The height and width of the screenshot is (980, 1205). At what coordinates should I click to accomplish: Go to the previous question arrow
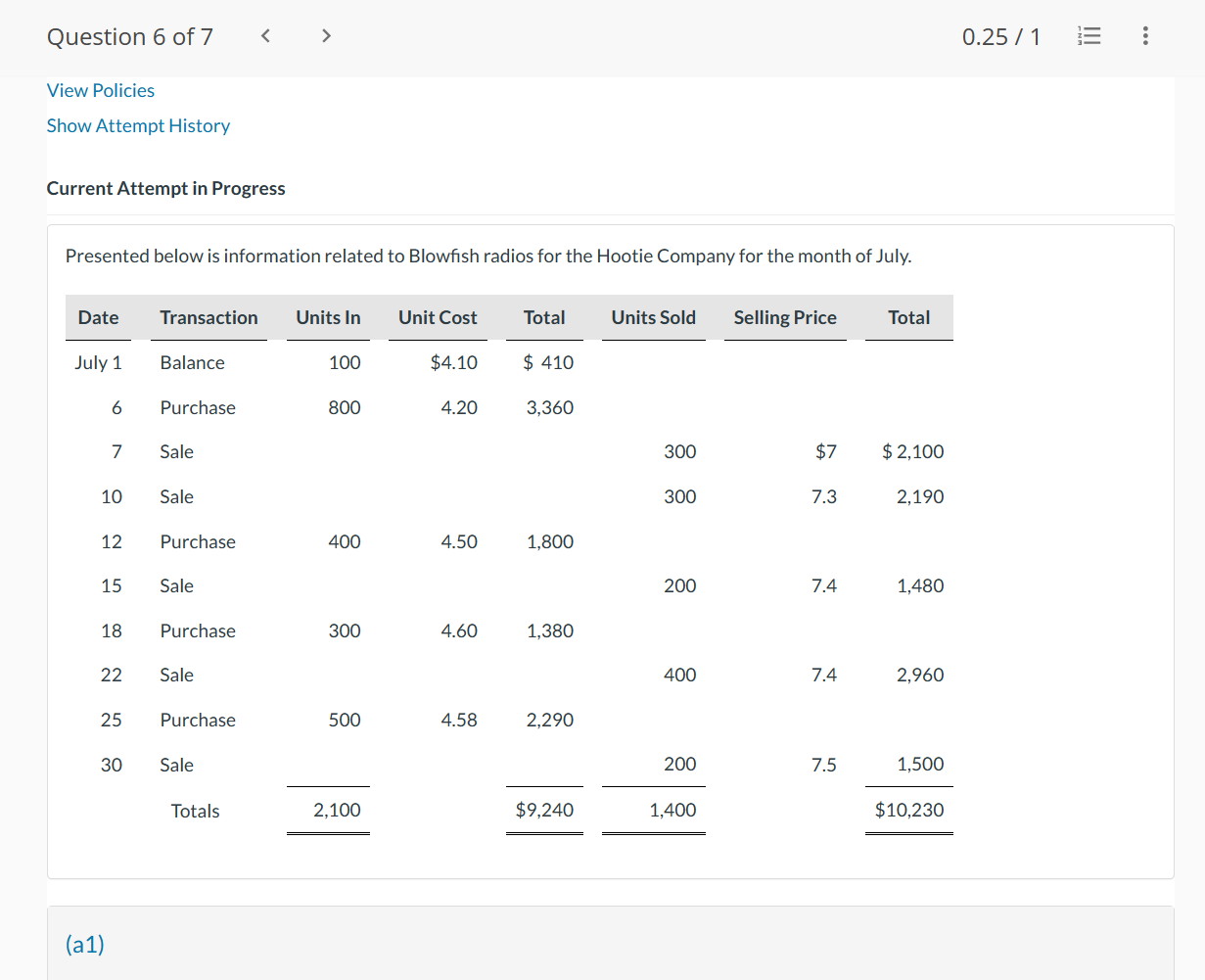[265, 36]
